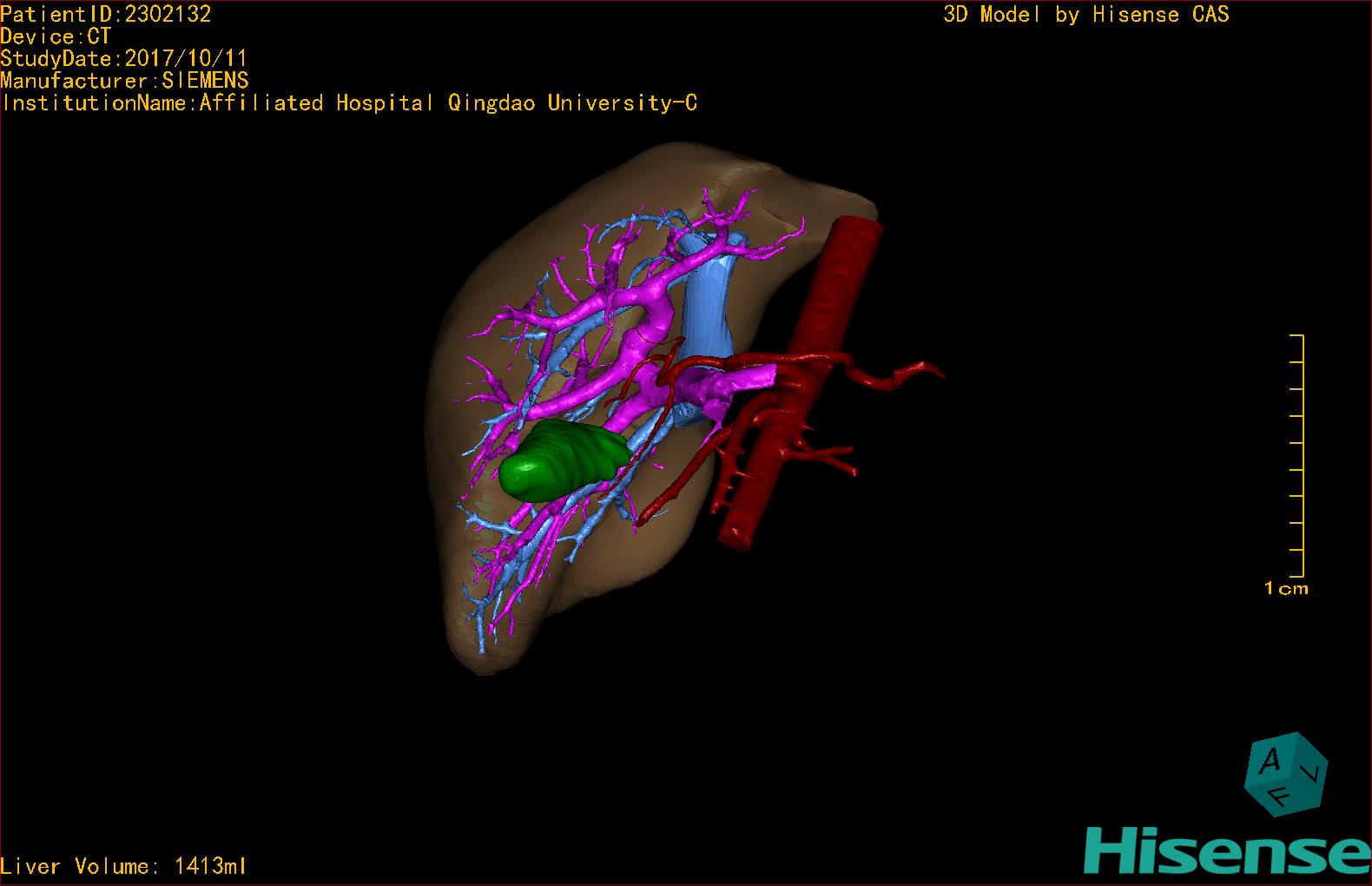This screenshot has width=1372, height=886.
Task: Click the A face of the orientation cube
Action: (x=1271, y=762)
